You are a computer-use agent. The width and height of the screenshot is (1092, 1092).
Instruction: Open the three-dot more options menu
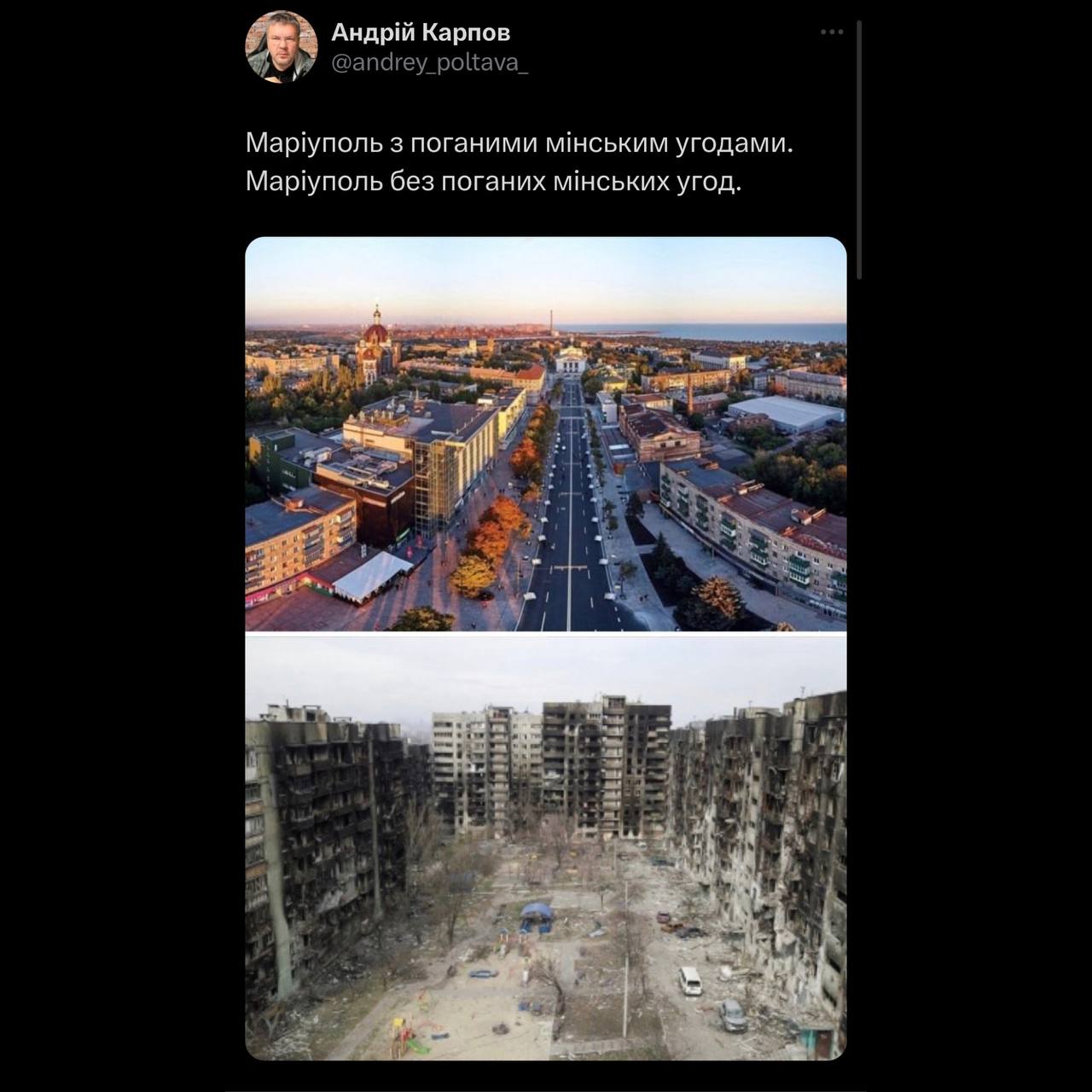(x=832, y=32)
